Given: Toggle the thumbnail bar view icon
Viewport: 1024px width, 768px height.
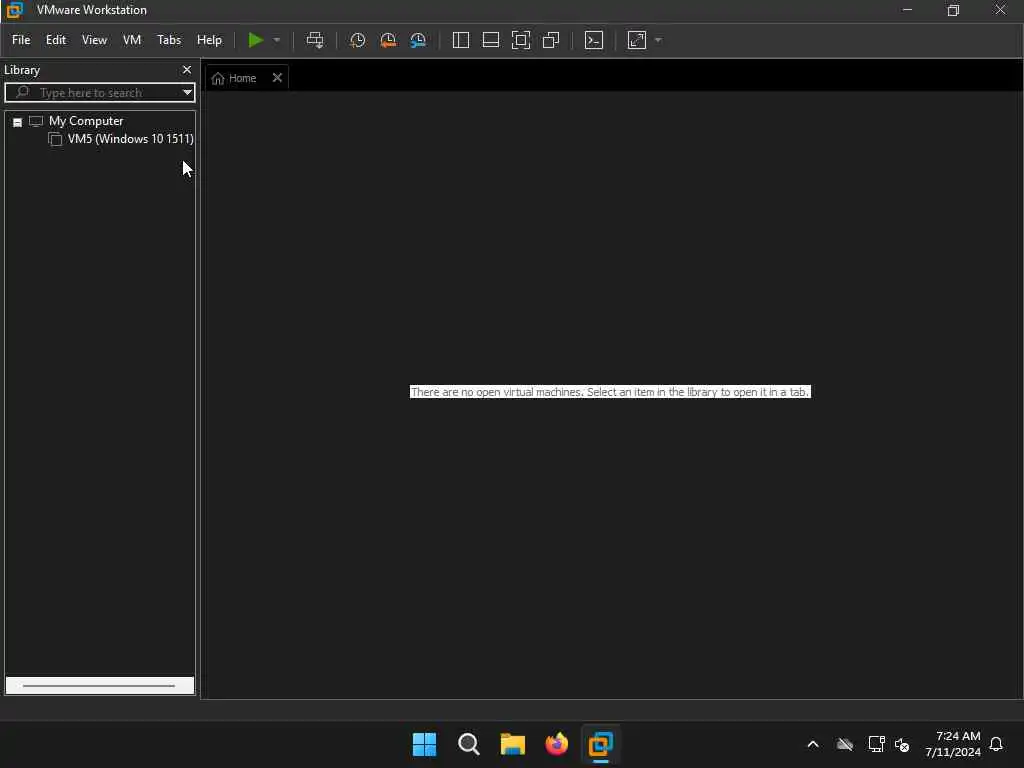Looking at the screenshot, I should 490,40.
